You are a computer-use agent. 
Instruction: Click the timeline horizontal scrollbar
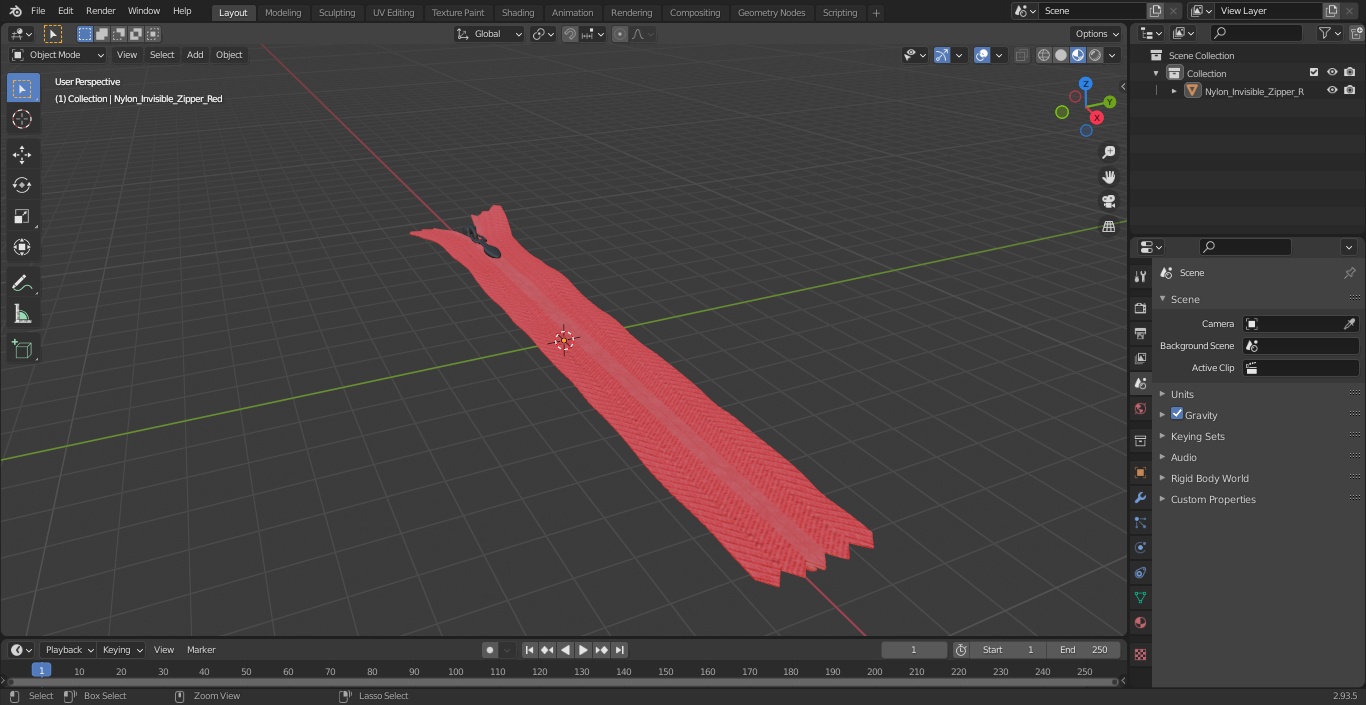coord(565,682)
